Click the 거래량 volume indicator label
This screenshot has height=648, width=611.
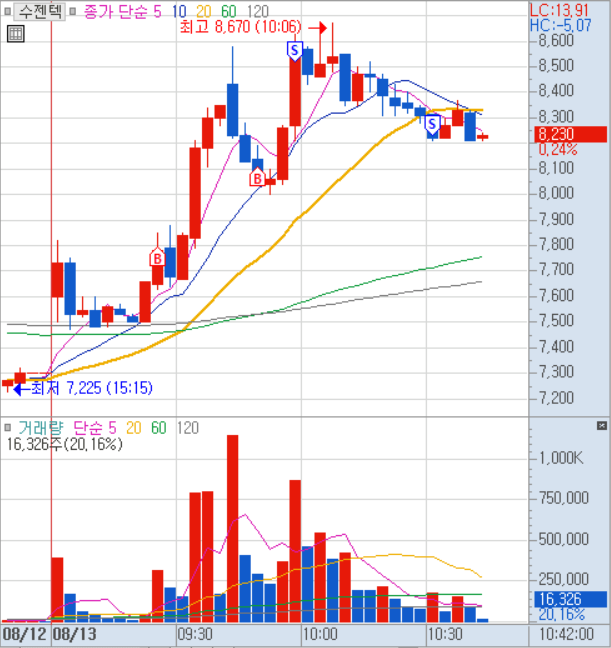pos(38,428)
